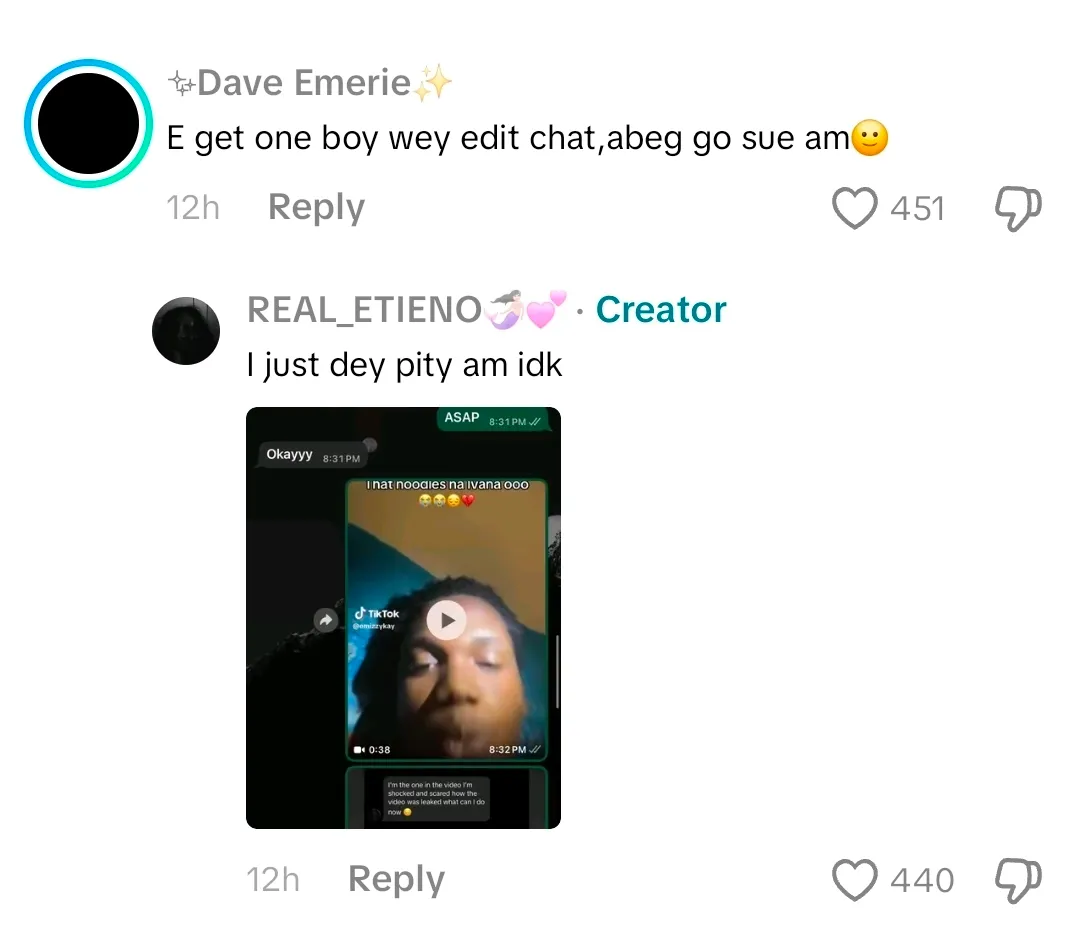The height and width of the screenshot is (929, 1080).
Task: Open Dave Emerie's profile picture
Action: tap(88, 123)
